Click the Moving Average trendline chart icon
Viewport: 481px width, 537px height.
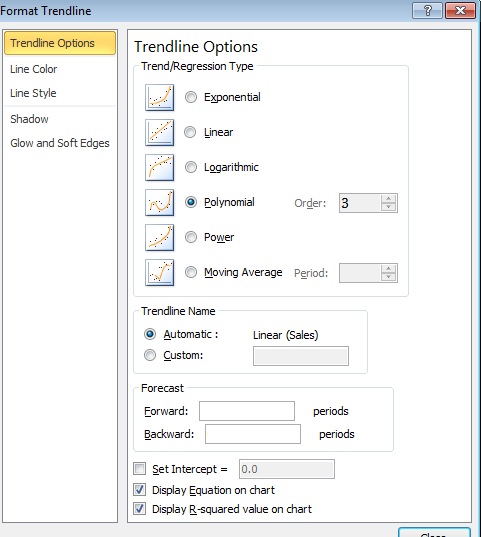[159, 273]
